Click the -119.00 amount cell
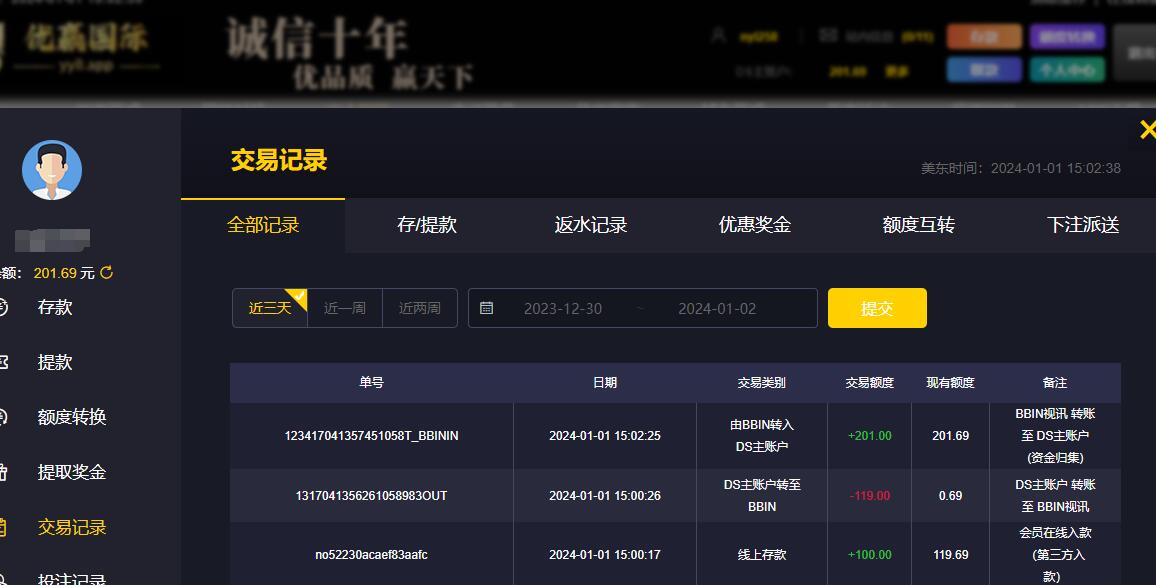 point(869,495)
